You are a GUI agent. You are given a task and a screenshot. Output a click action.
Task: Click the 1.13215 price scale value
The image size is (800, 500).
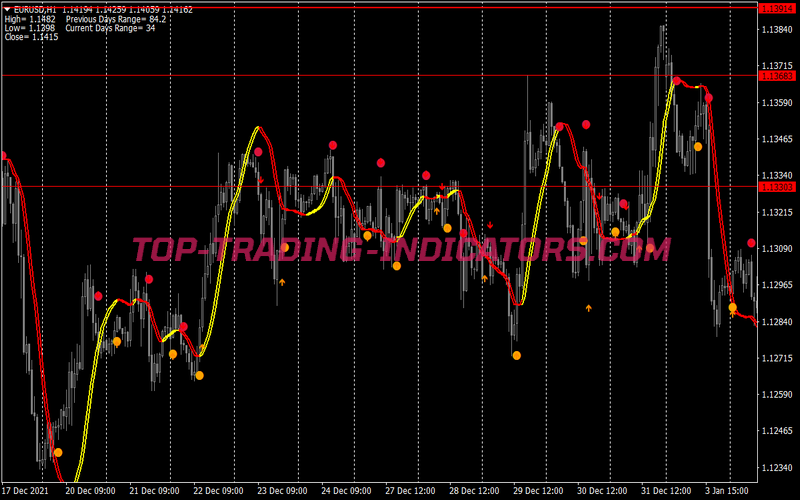pyautogui.click(x=777, y=212)
